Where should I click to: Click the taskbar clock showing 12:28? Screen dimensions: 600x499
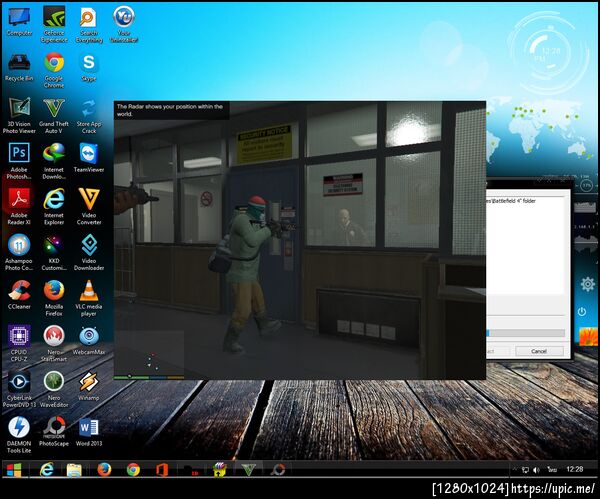pyautogui.click(x=574, y=469)
